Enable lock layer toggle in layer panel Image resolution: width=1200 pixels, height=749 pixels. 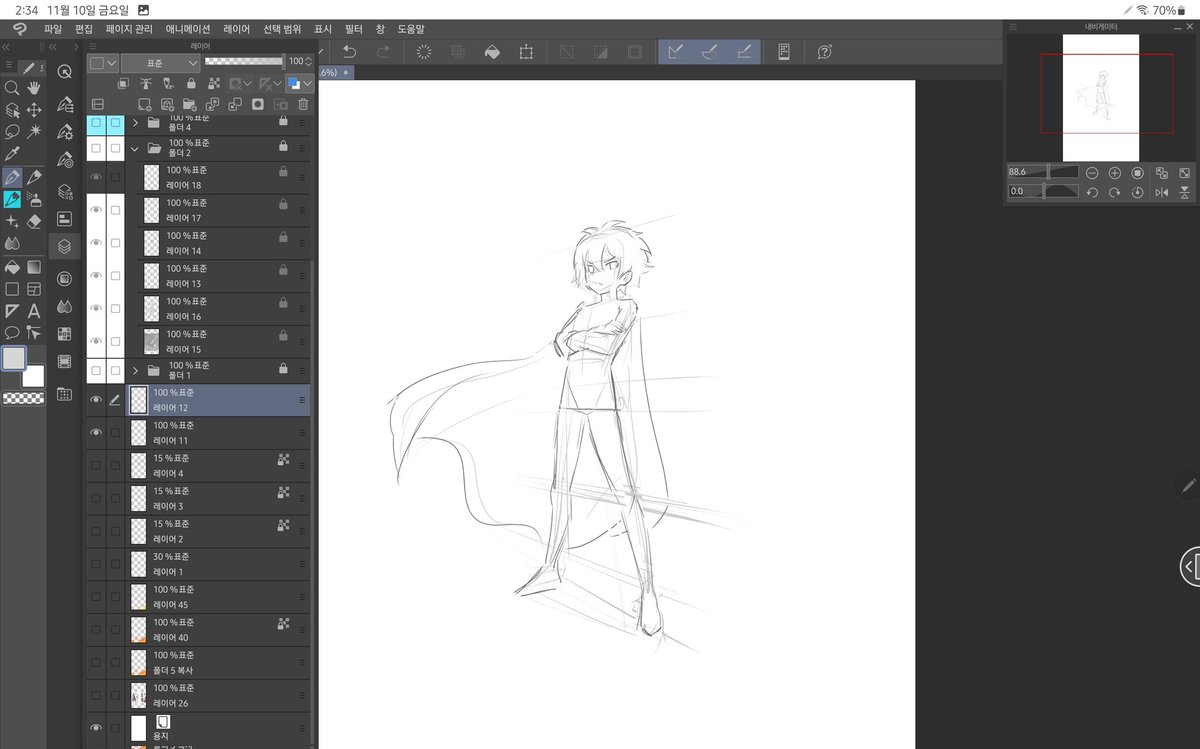coord(190,84)
